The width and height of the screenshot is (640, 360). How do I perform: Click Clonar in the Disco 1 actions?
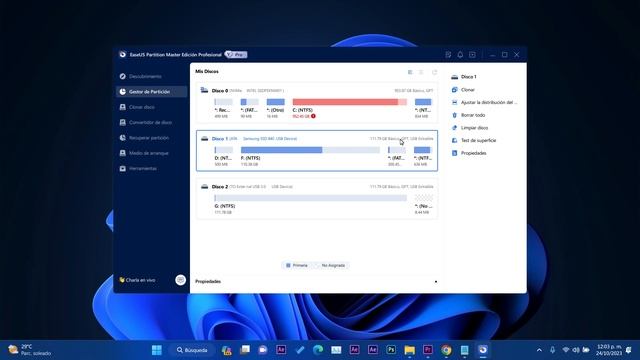(x=468, y=89)
